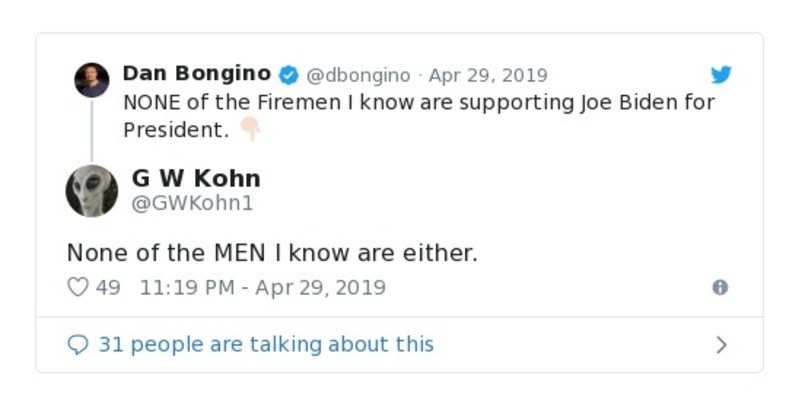Expand the conversation with the right chevron
Screen dimensions: 799x420
click(721, 345)
